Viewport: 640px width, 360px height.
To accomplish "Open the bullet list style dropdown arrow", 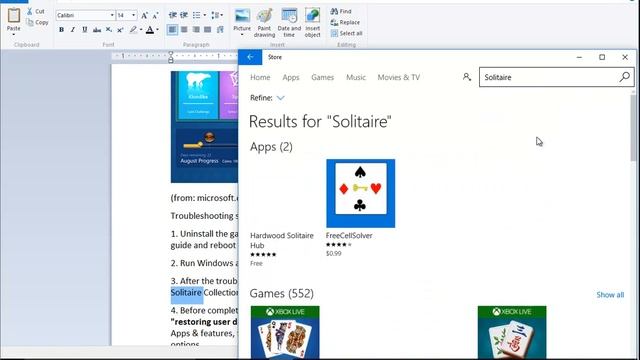I will pyautogui.click(x=204, y=16).
